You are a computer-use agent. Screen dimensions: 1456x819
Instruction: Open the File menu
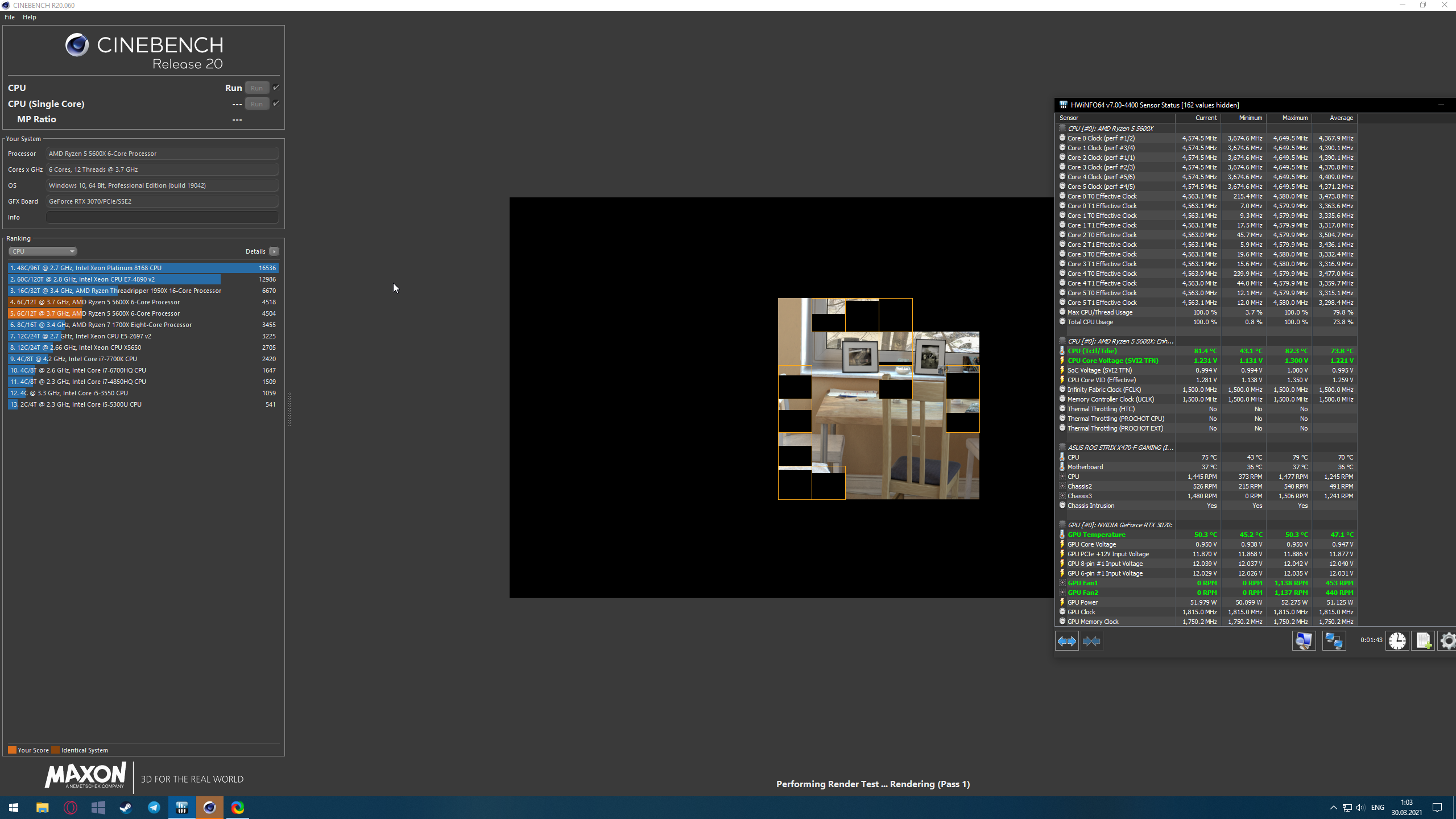click(10, 17)
